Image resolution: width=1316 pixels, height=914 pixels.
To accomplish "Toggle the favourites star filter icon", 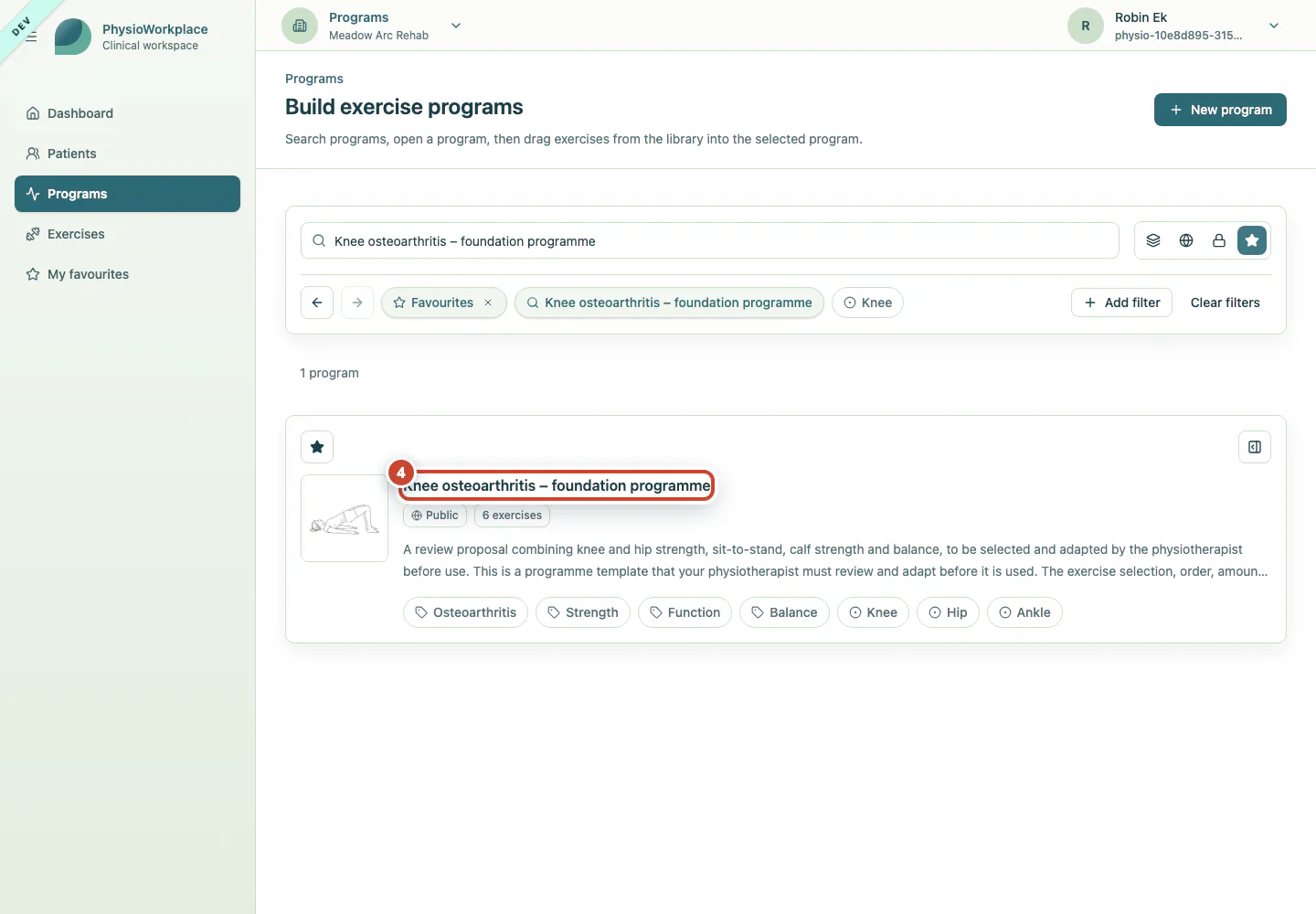I will [1252, 240].
